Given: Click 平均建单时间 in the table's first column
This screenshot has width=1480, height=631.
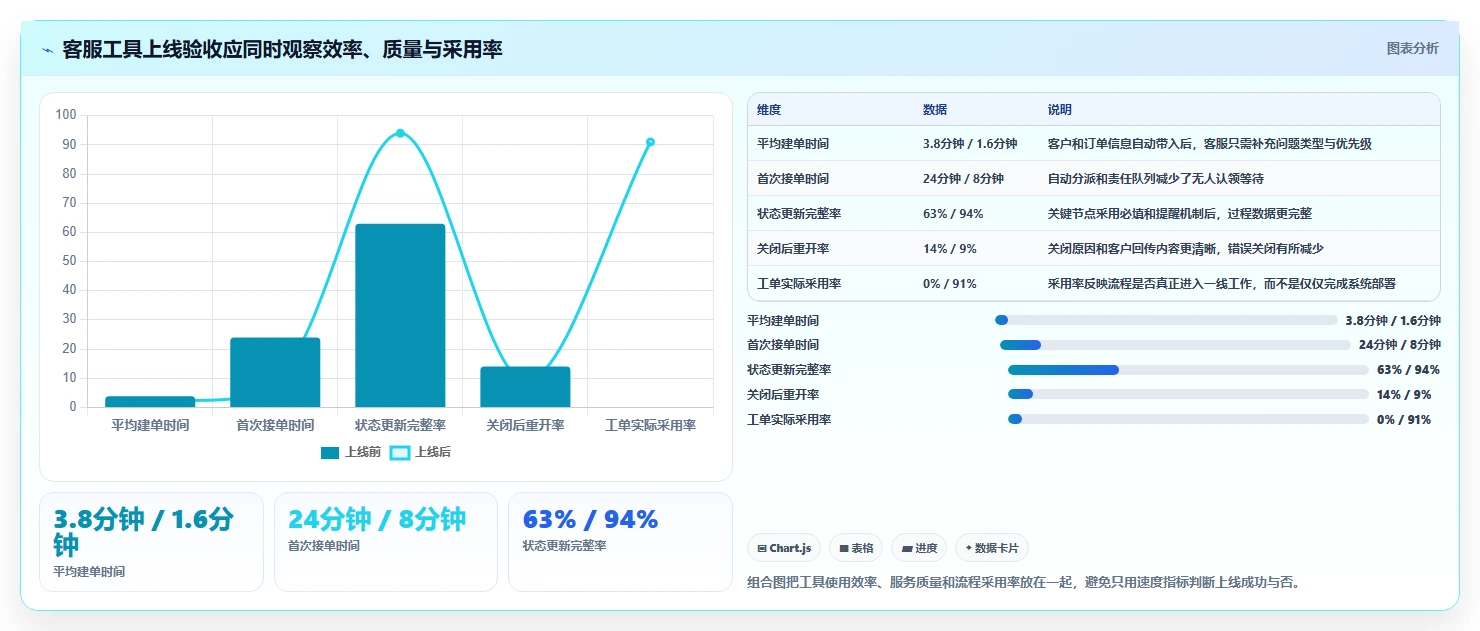Looking at the screenshot, I should 793,144.
